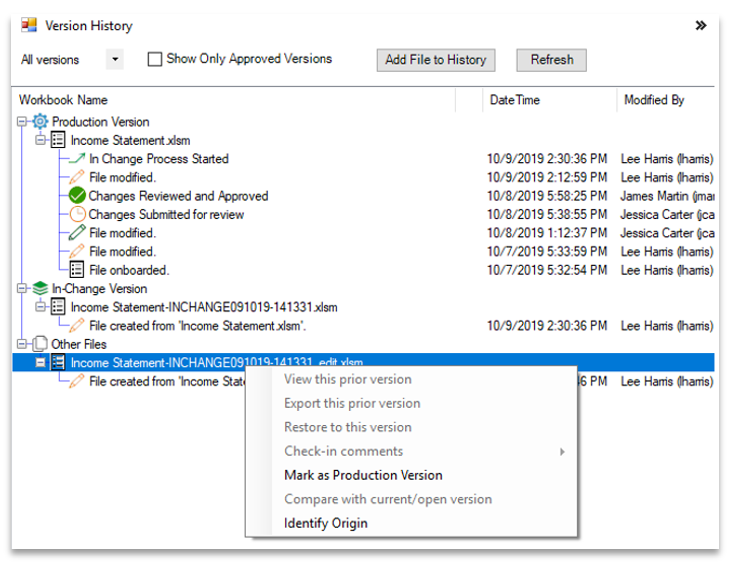
Task: Choose Compare with current/open version
Action: click(x=388, y=499)
